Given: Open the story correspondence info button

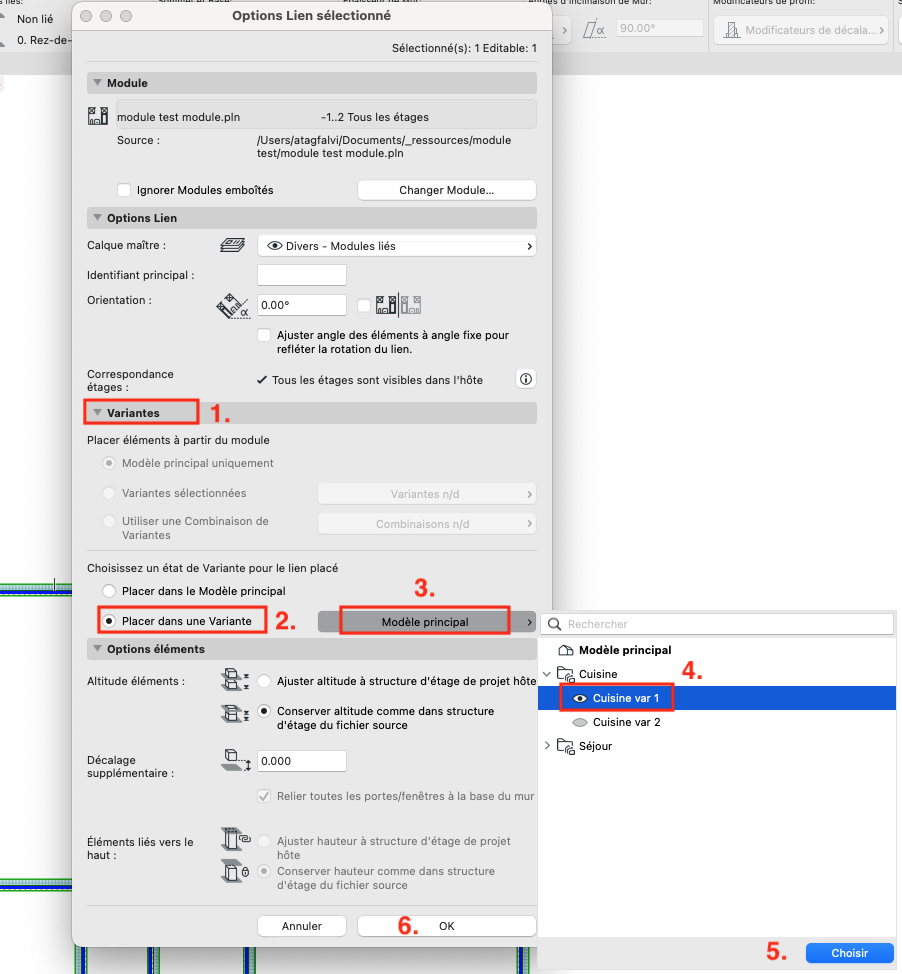Looking at the screenshot, I should (x=526, y=379).
